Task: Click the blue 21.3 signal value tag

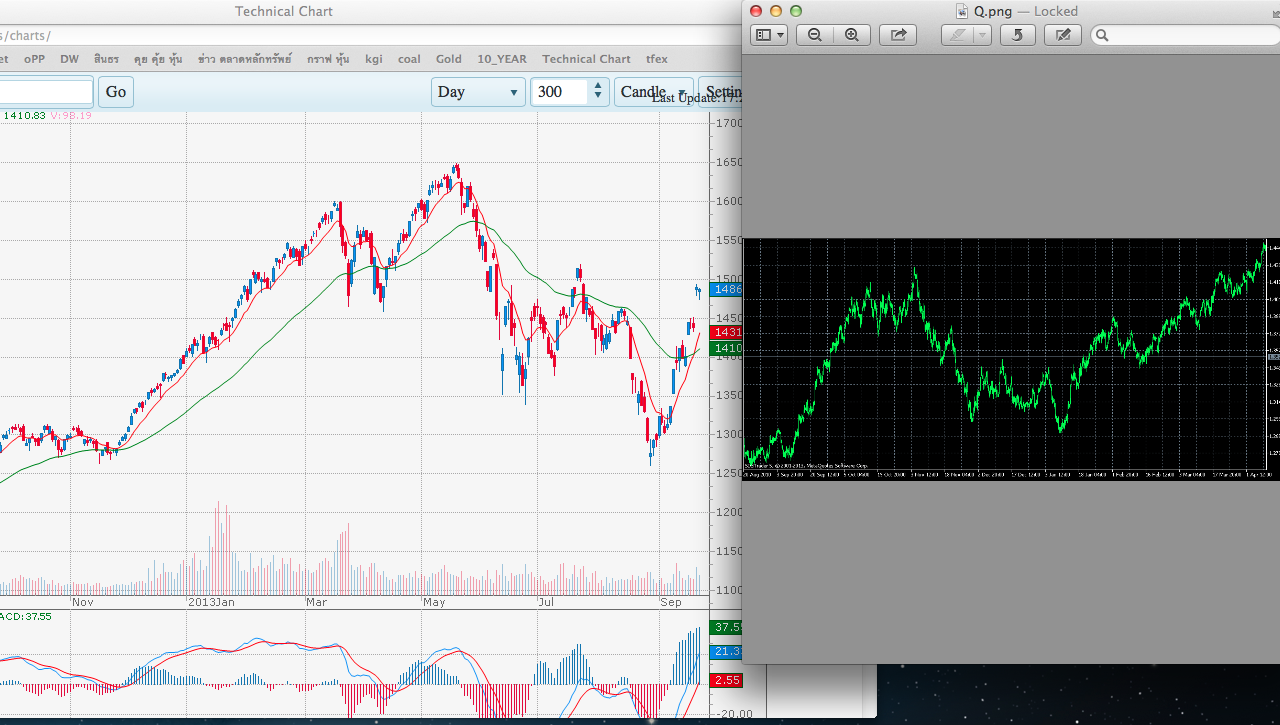Action: click(x=726, y=652)
